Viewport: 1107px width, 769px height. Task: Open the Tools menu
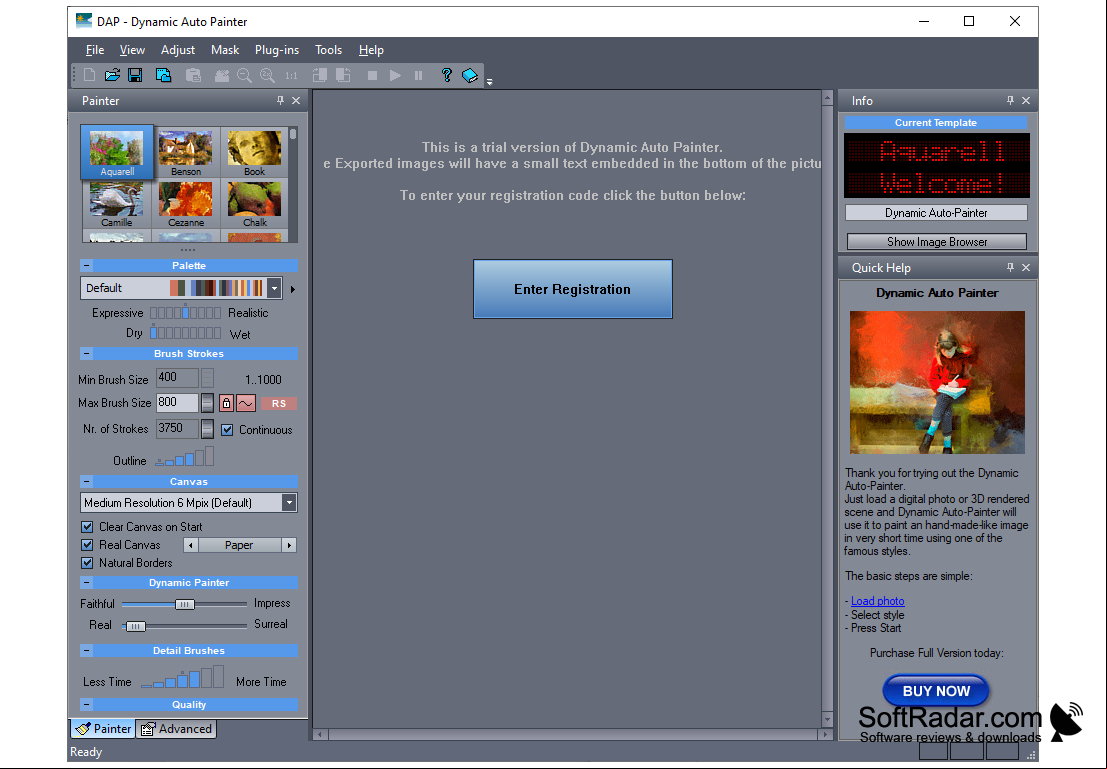328,49
